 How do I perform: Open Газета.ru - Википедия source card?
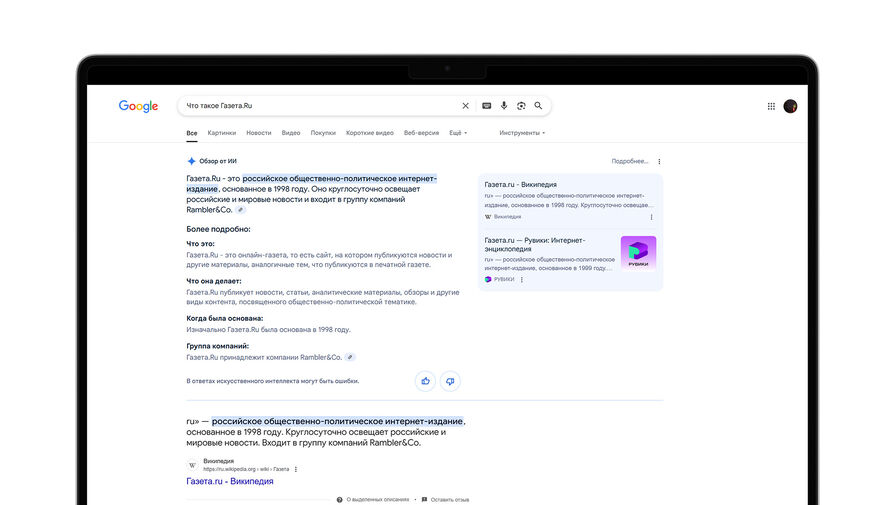tap(570, 201)
